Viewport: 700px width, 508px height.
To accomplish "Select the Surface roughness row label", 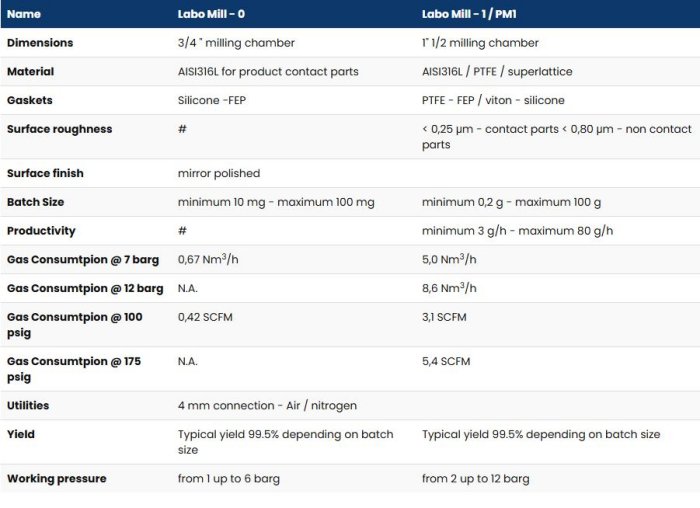I will pos(60,129).
